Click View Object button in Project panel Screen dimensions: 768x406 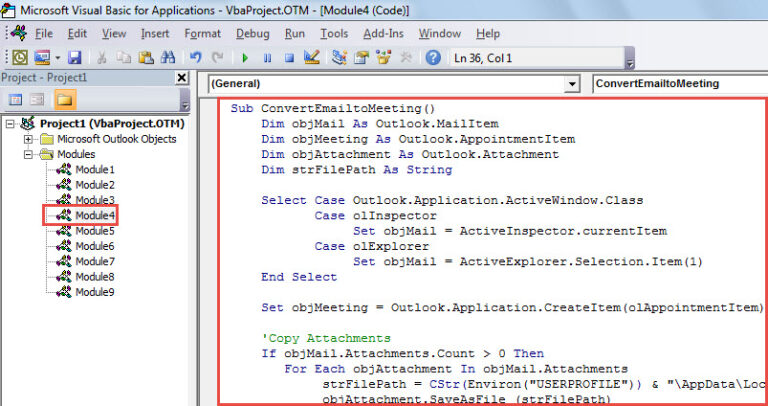click(x=39, y=100)
